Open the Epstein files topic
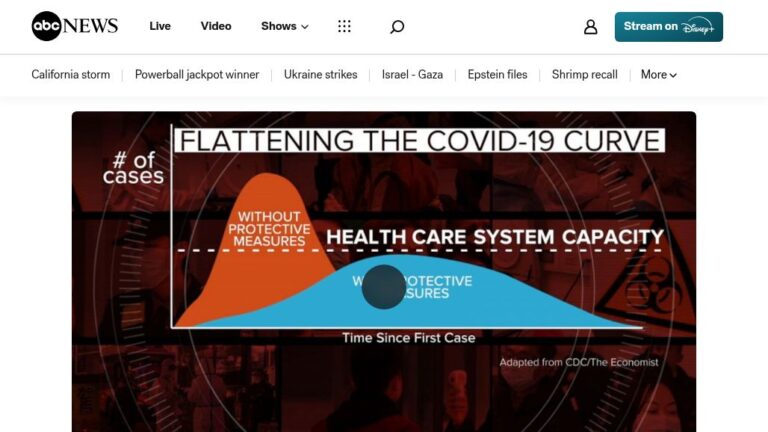 [497, 74]
